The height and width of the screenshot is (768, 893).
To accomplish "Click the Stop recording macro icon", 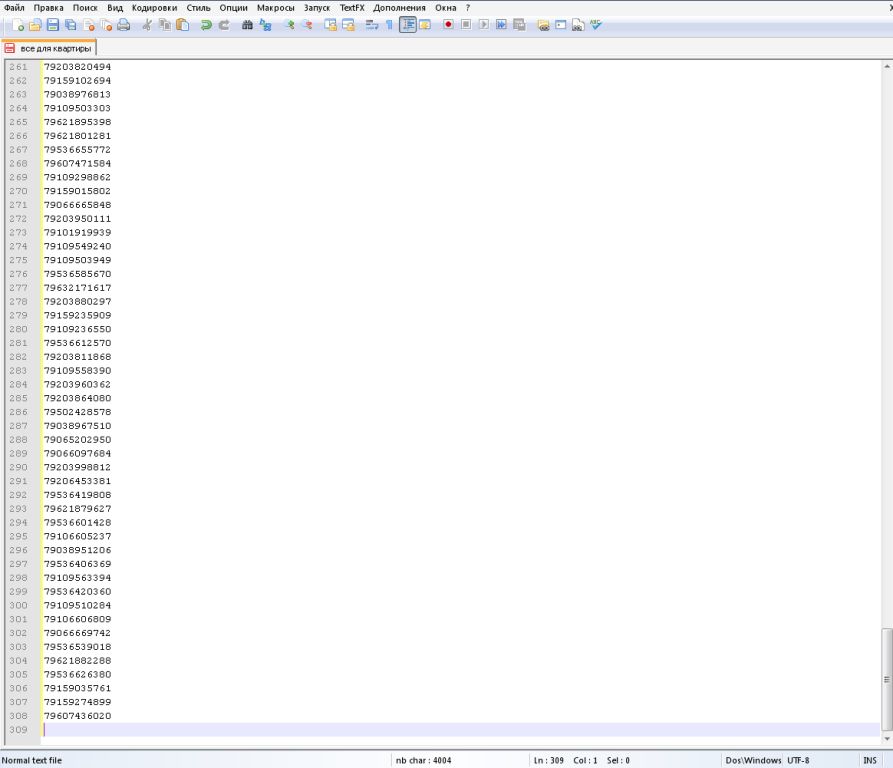I will (466, 24).
